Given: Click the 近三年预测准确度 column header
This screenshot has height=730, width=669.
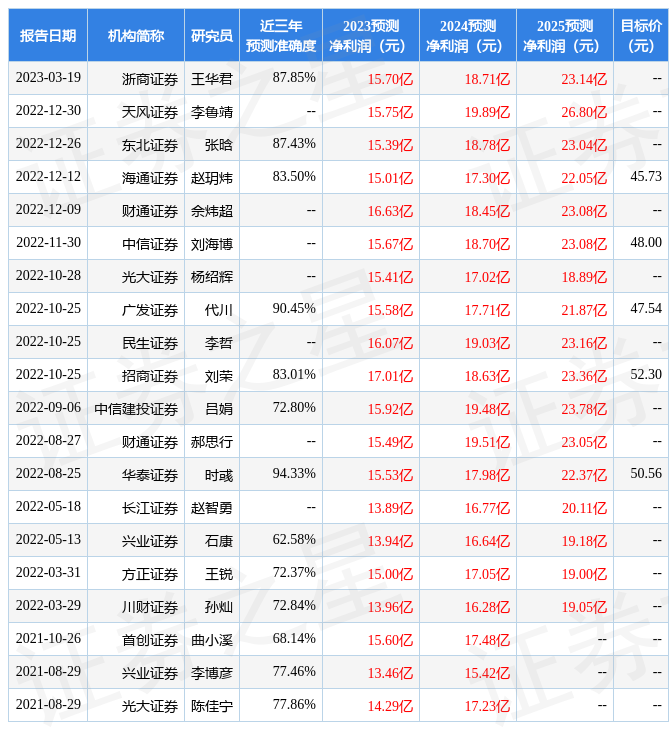Looking at the screenshot, I should point(281,35).
